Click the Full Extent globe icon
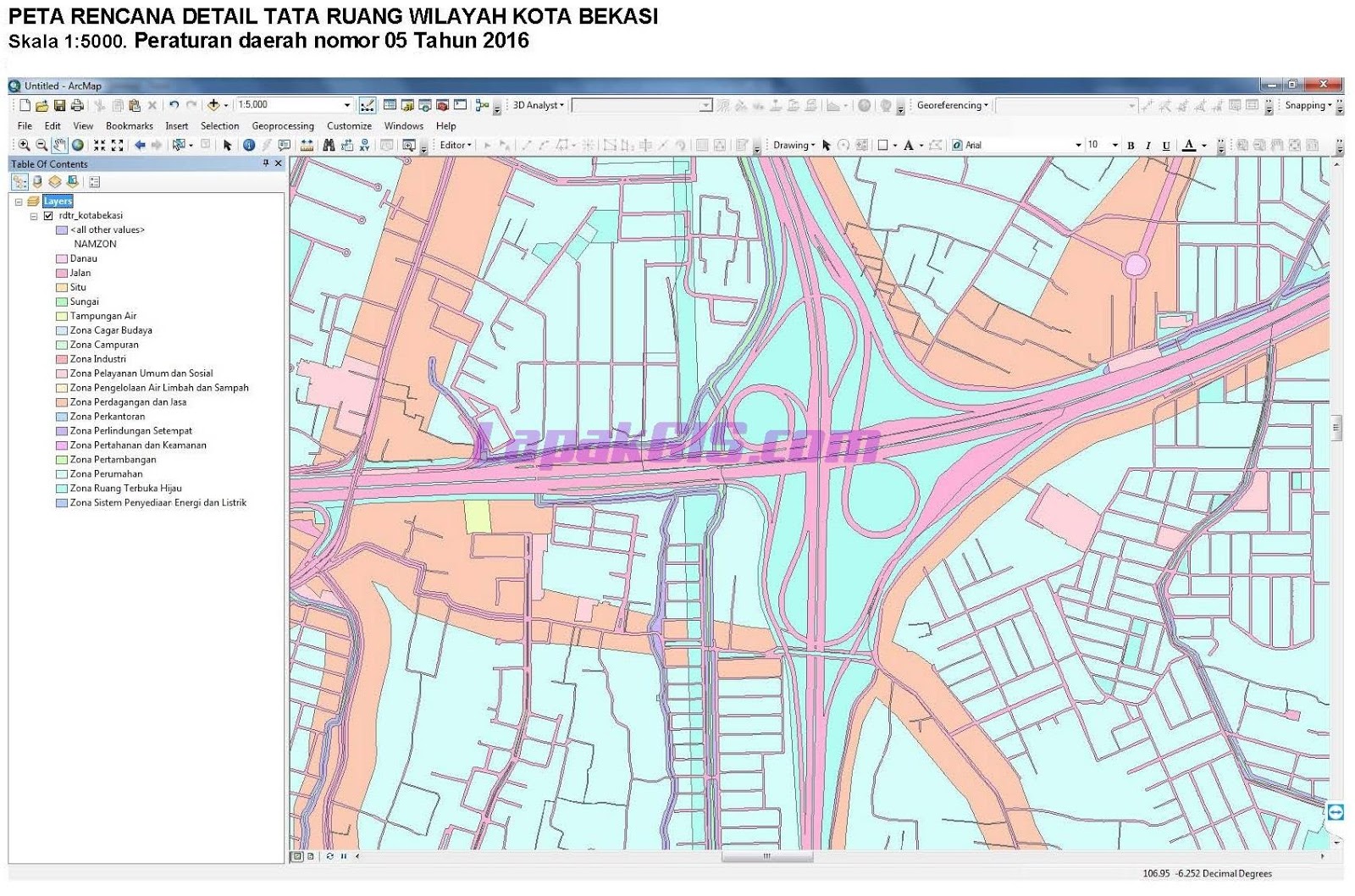 pyautogui.click(x=76, y=145)
